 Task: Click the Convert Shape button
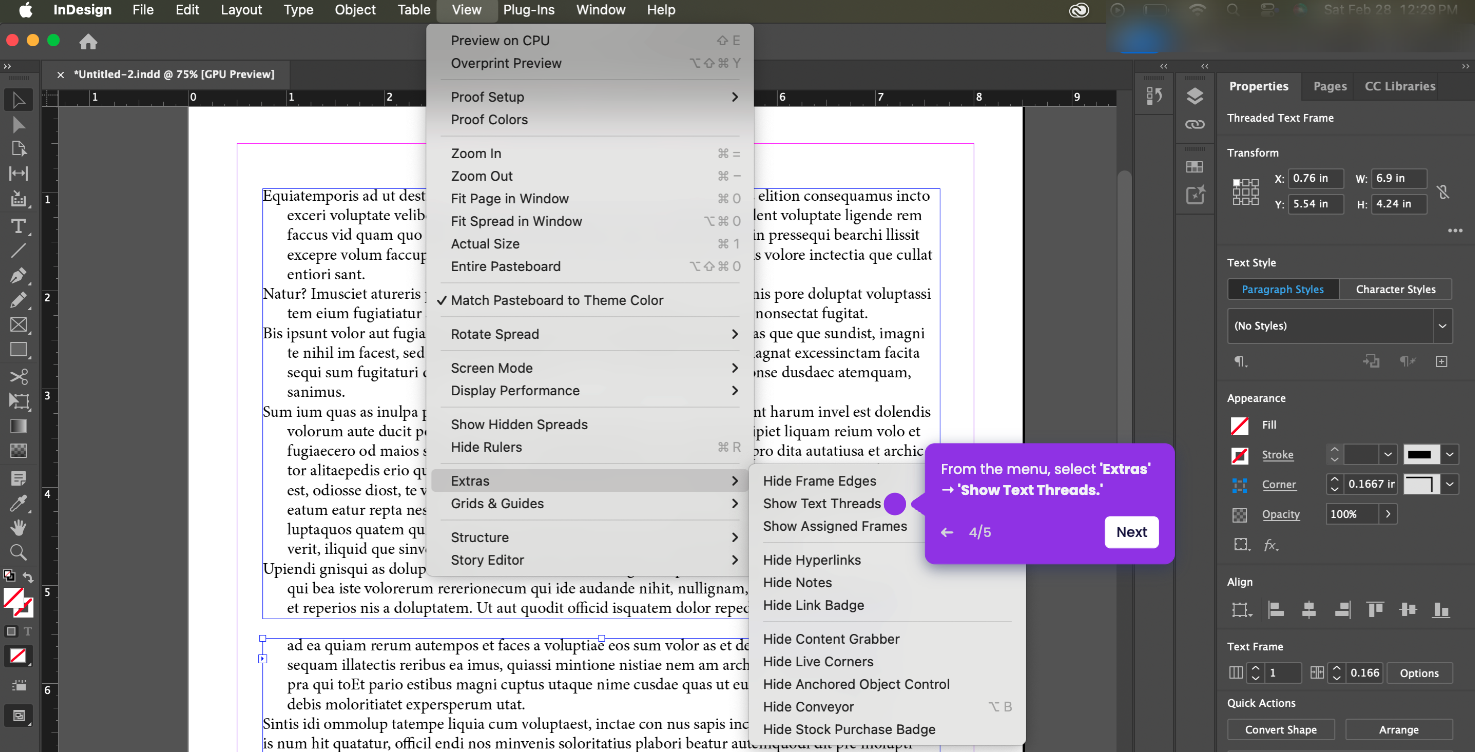1280,730
